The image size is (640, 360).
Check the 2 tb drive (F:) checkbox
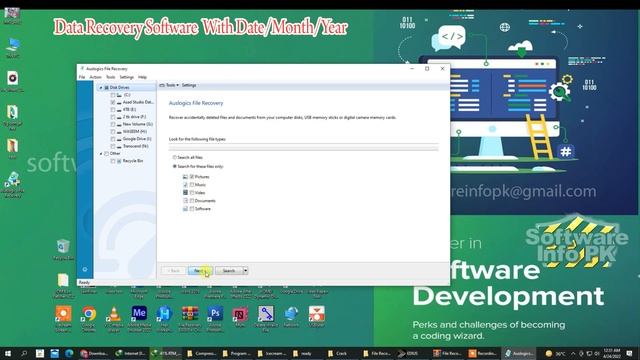[113, 117]
